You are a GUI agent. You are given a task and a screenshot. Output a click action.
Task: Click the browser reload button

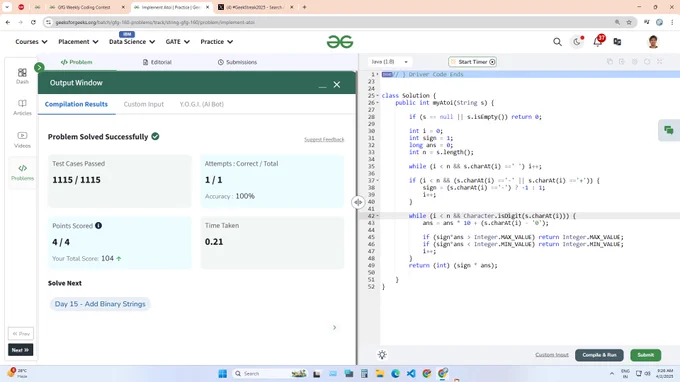(33, 22)
